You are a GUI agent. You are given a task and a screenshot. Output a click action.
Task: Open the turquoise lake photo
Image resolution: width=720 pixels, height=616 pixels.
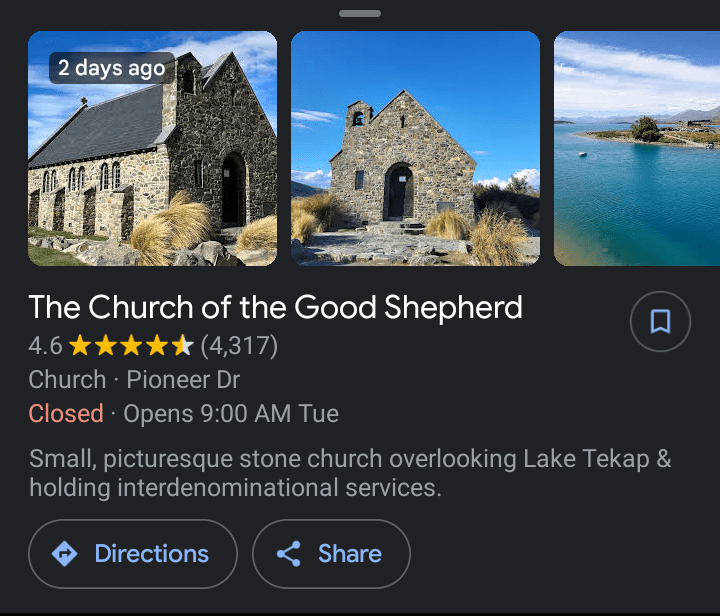tap(636, 149)
